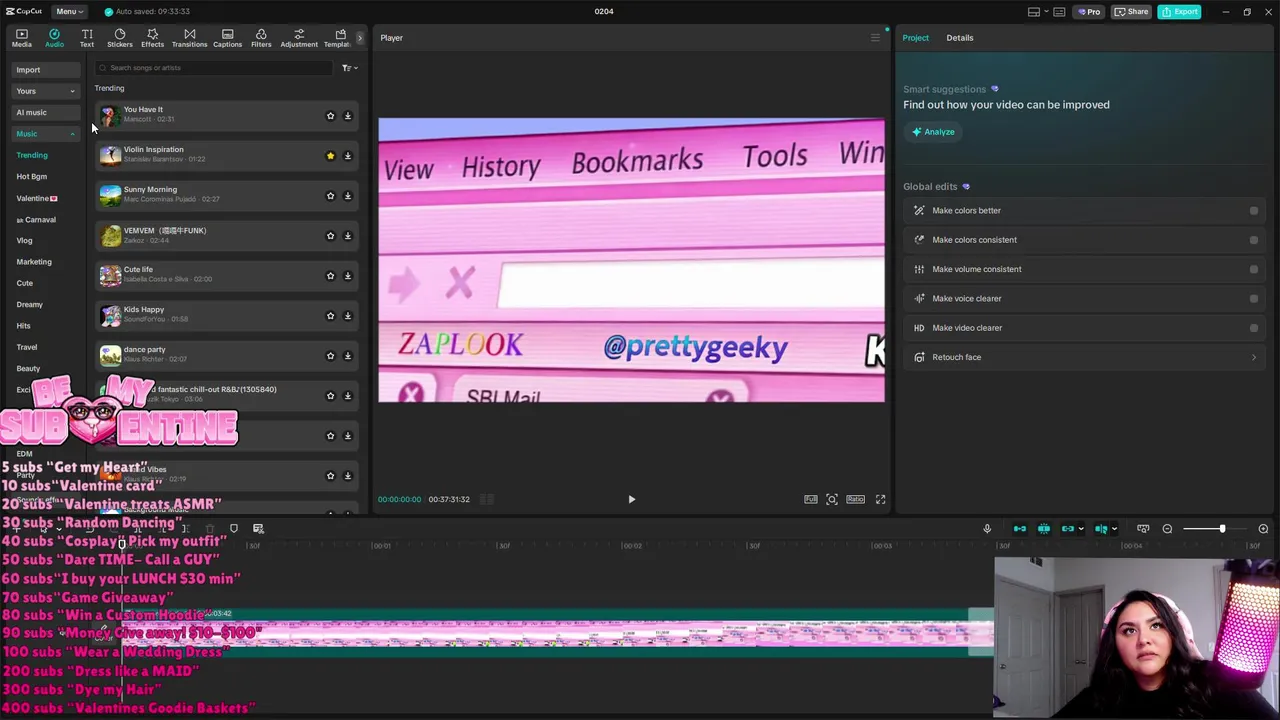This screenshot has height=720, width=1280.
Task: Toggle Make colors consistent
Action: click(1253, 240)
